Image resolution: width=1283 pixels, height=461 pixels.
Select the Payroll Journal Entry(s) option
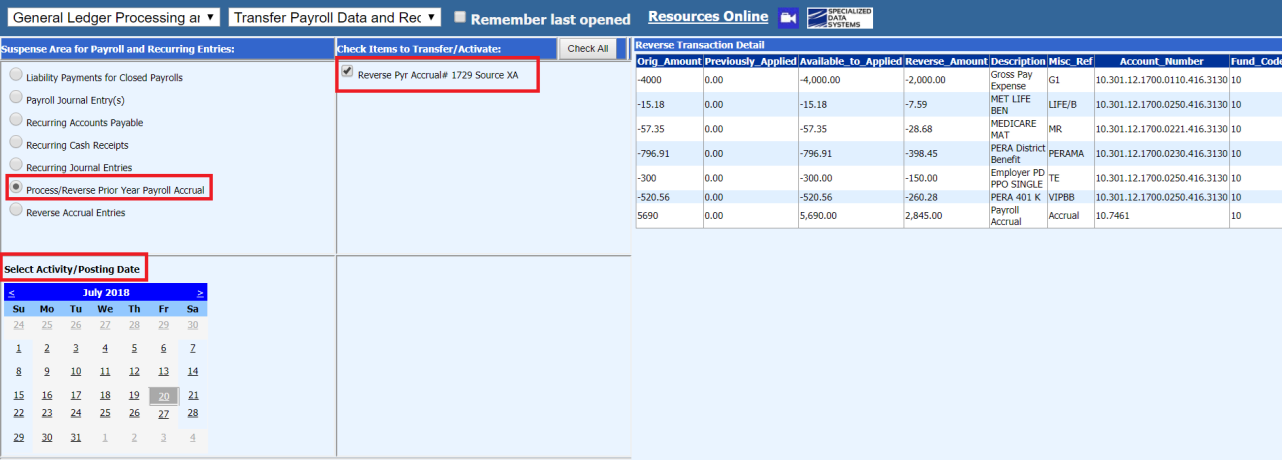point(15,98)
